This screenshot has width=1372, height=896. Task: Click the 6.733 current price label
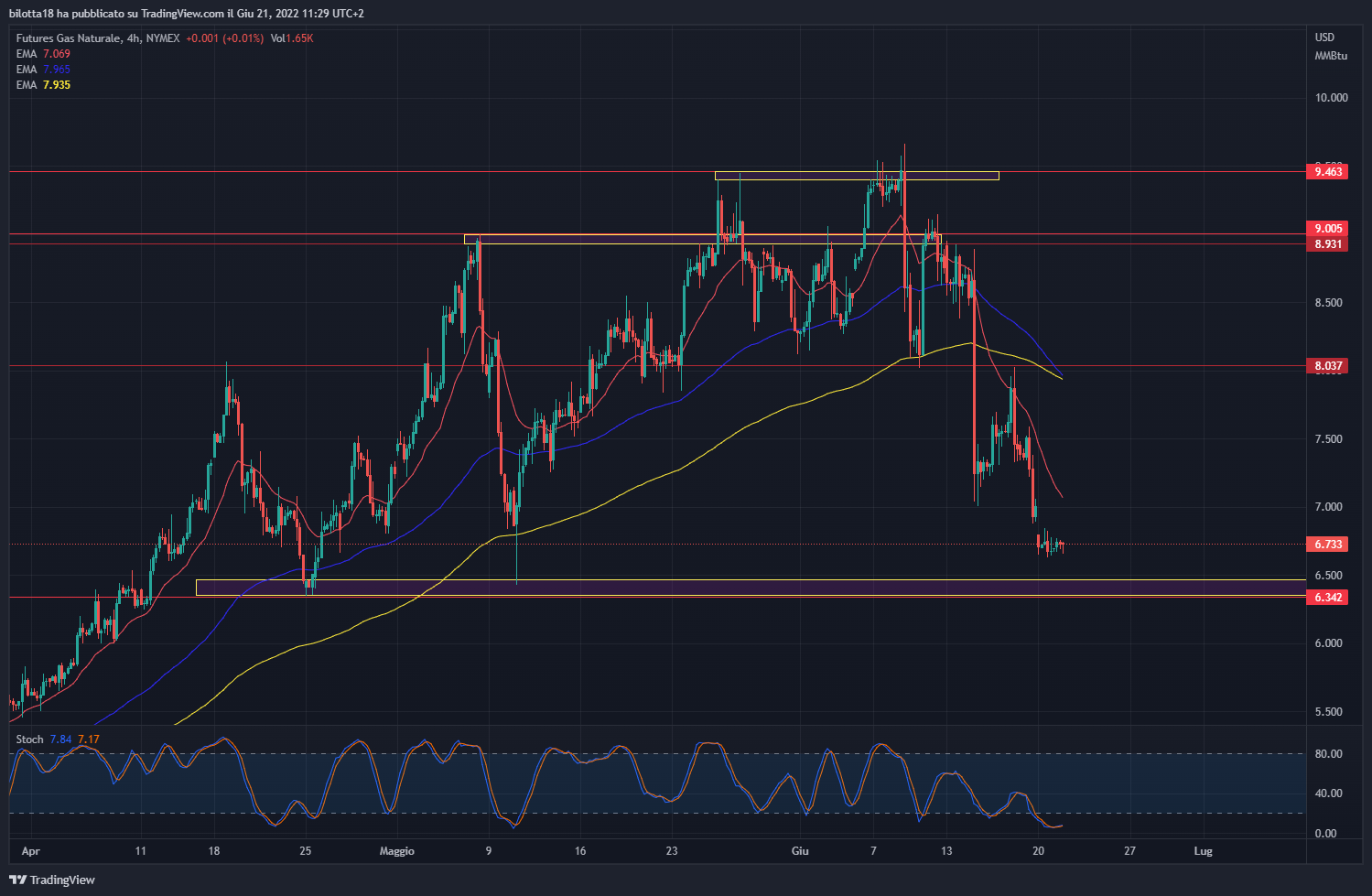(x=1328, y=545)
